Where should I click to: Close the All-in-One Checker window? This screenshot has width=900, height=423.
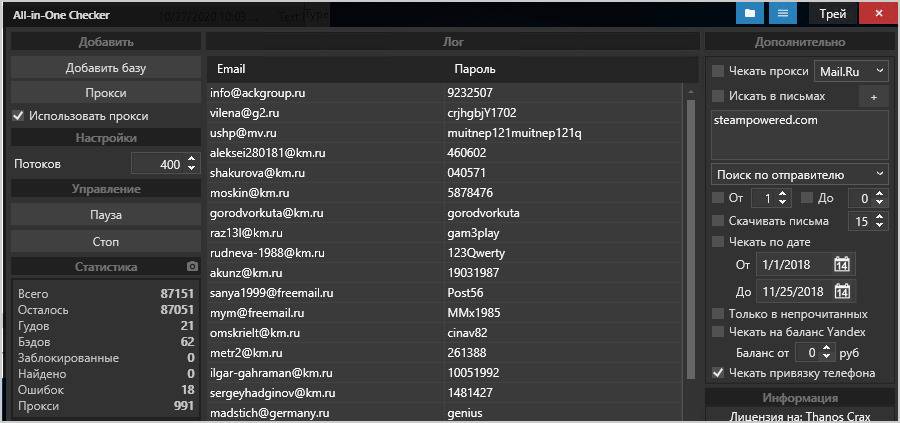point(879,14)
